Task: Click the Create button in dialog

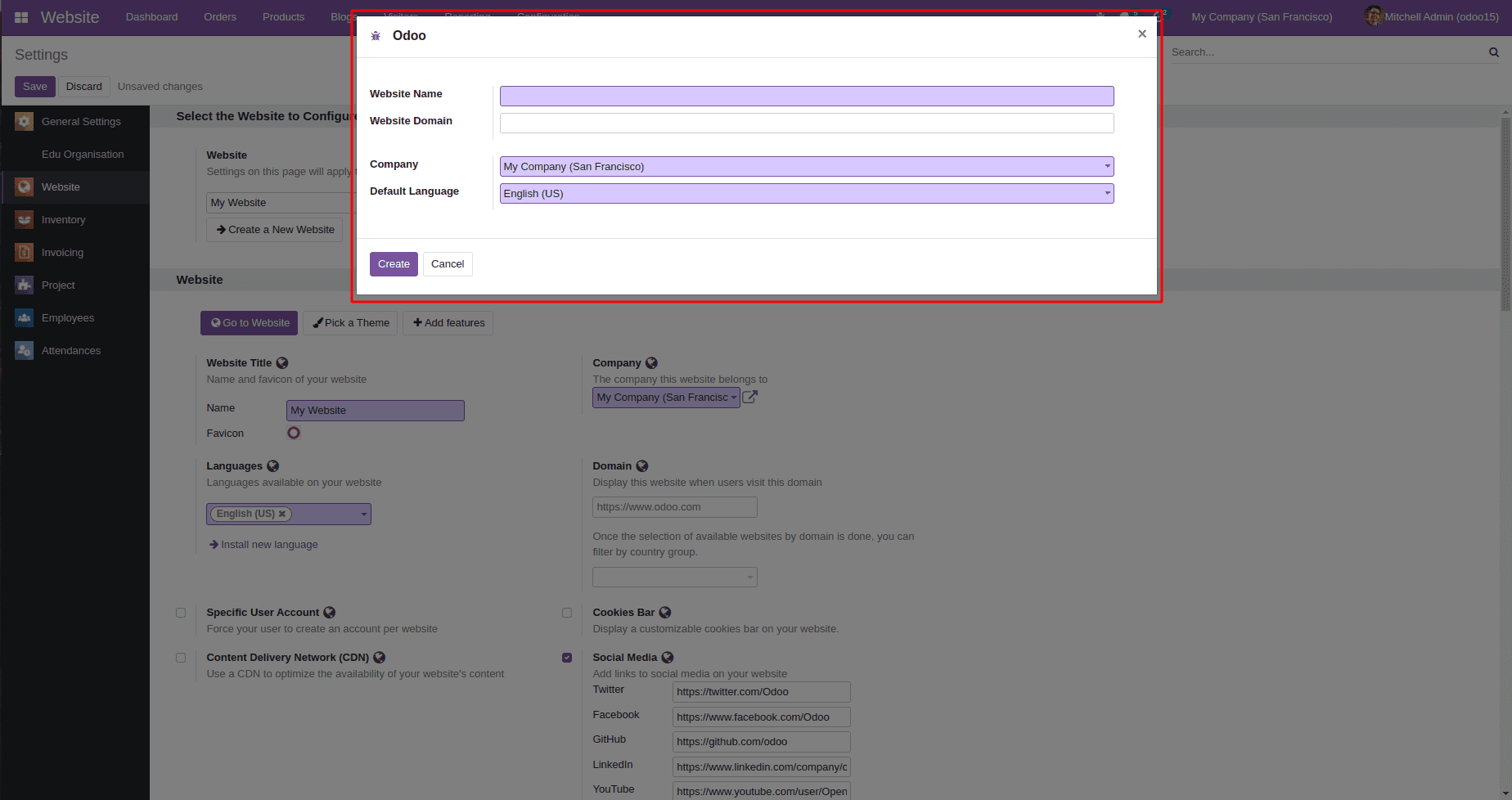Action: (394, 264)
